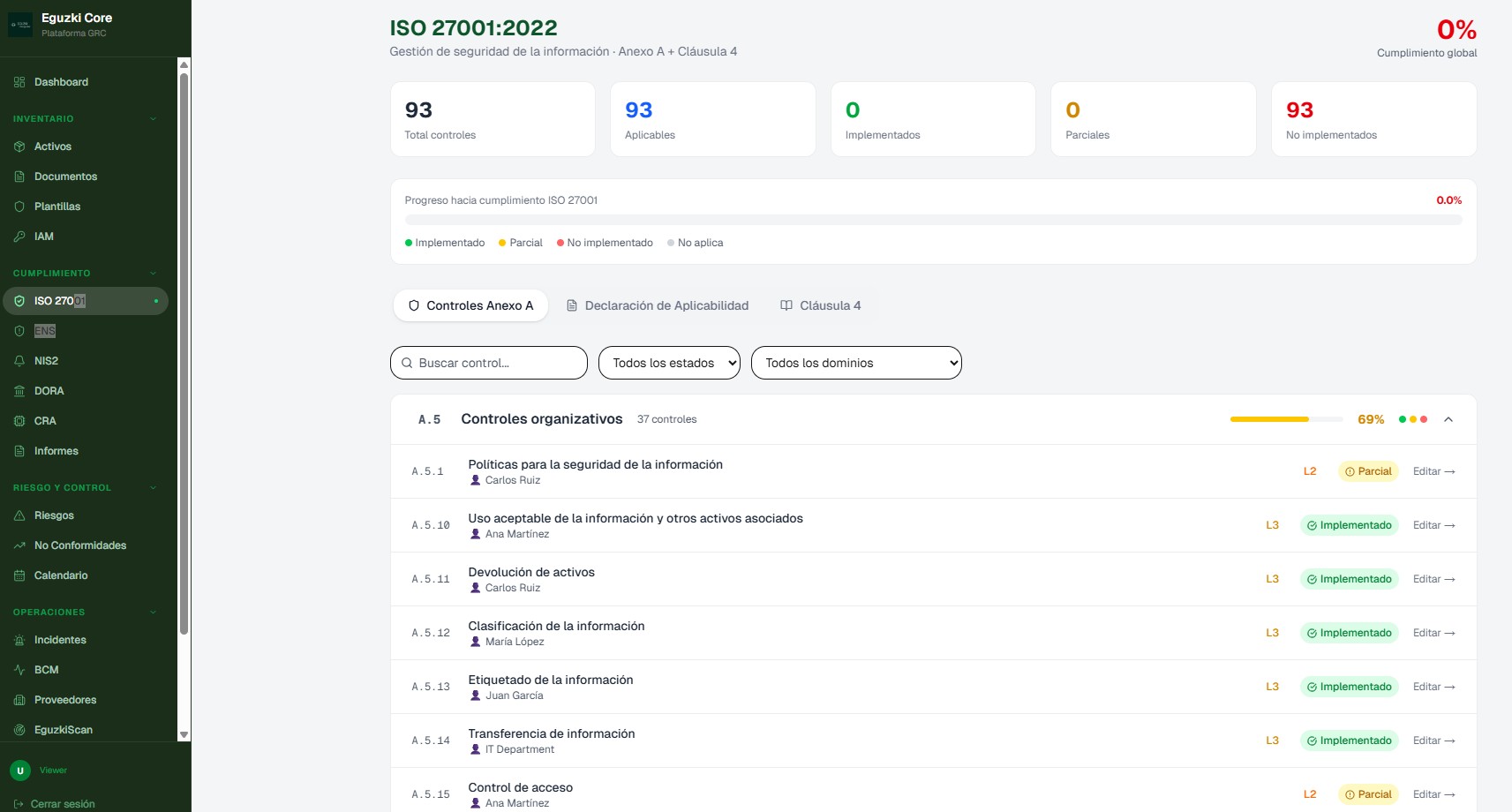Click the search magnifier in Buscar control field
This screenshot has height=812, width=1512.
click(x=408, y=363)
